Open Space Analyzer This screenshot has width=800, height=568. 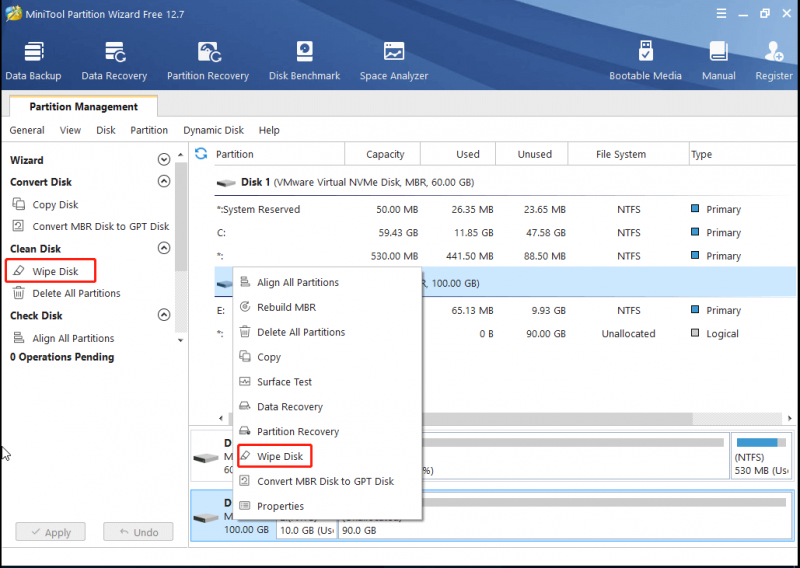coord(394,61)
